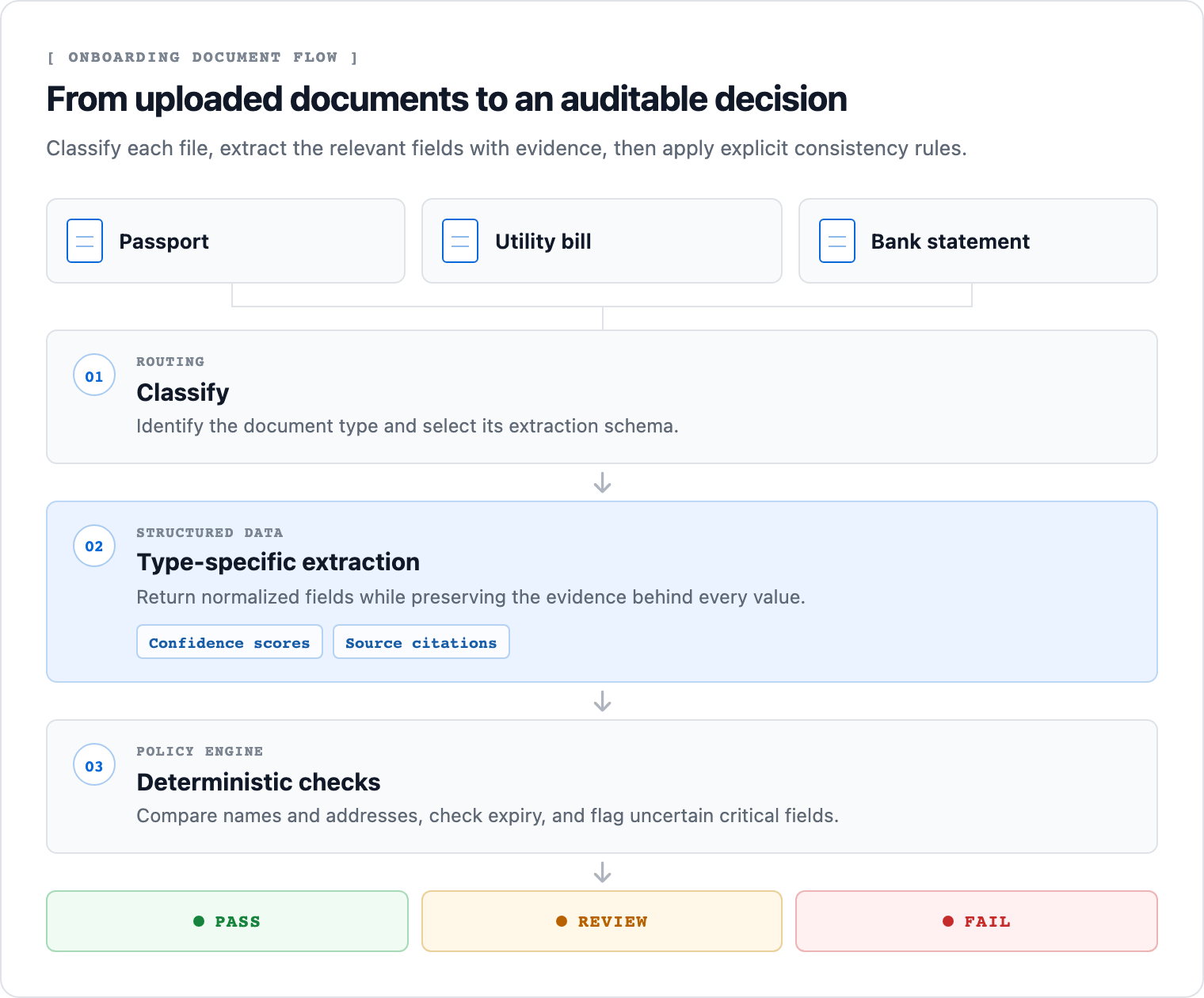Click text 'Compare names and addresses' description
This screenshot has height=998, width=1204.
pyautogui.click(x=487, y=816)
